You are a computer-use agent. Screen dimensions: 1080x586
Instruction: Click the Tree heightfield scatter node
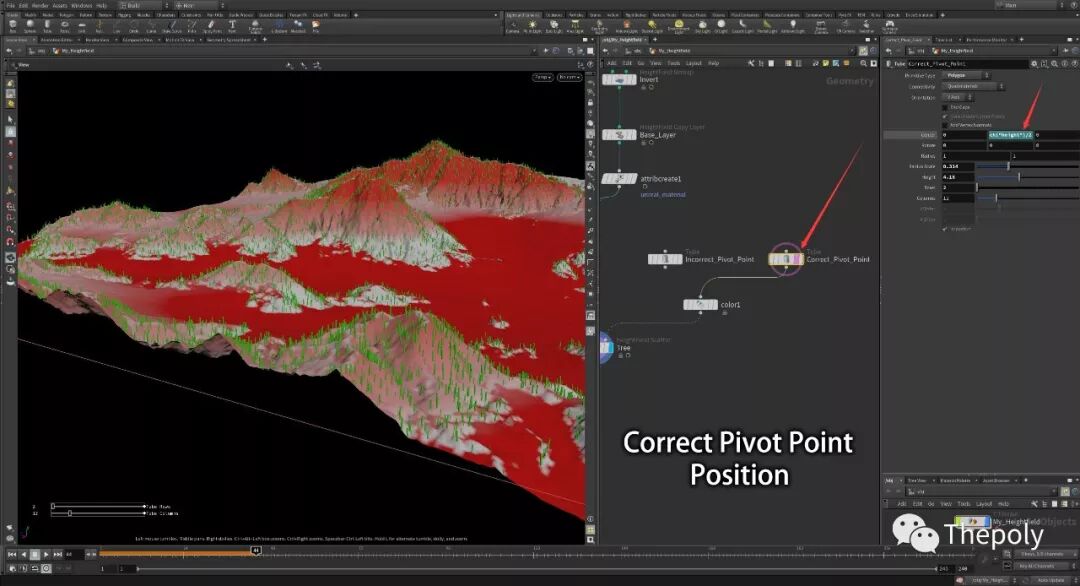tap(605, 347)
